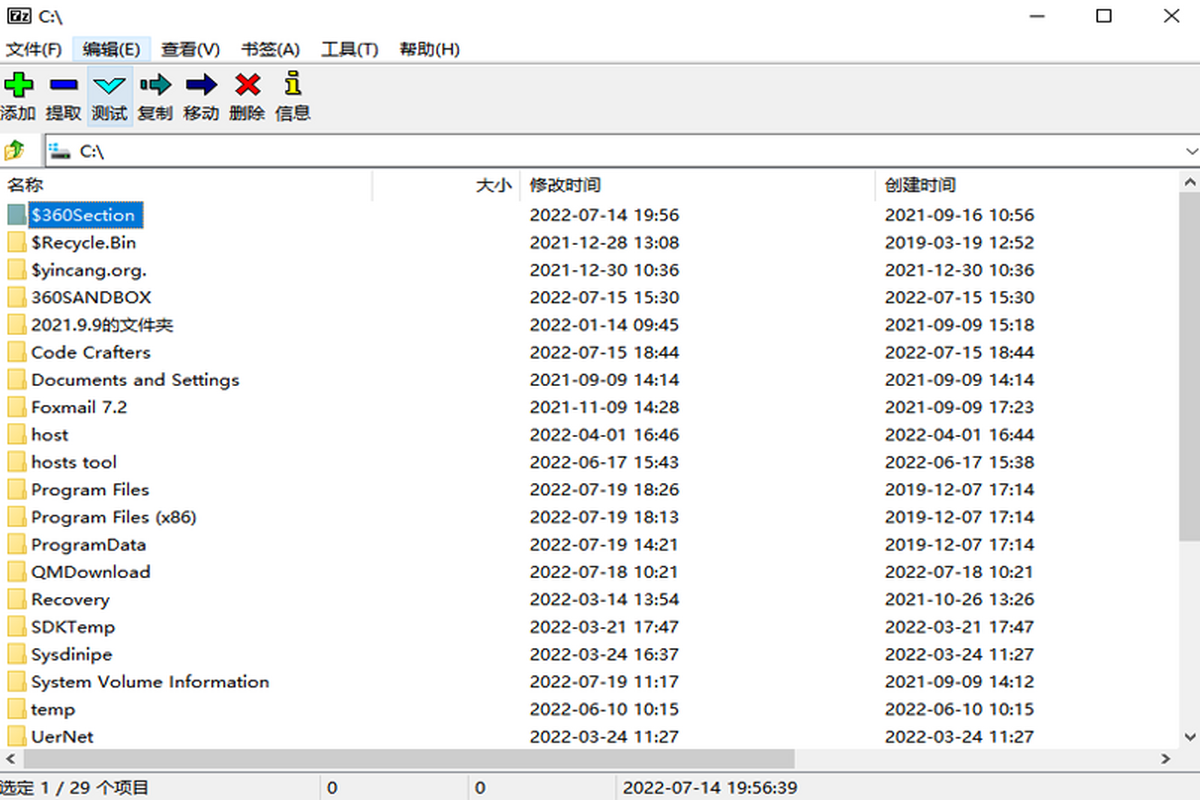Select the Program Files (x86) folder
The image size is (1200, 800).
tap(113, 517)
